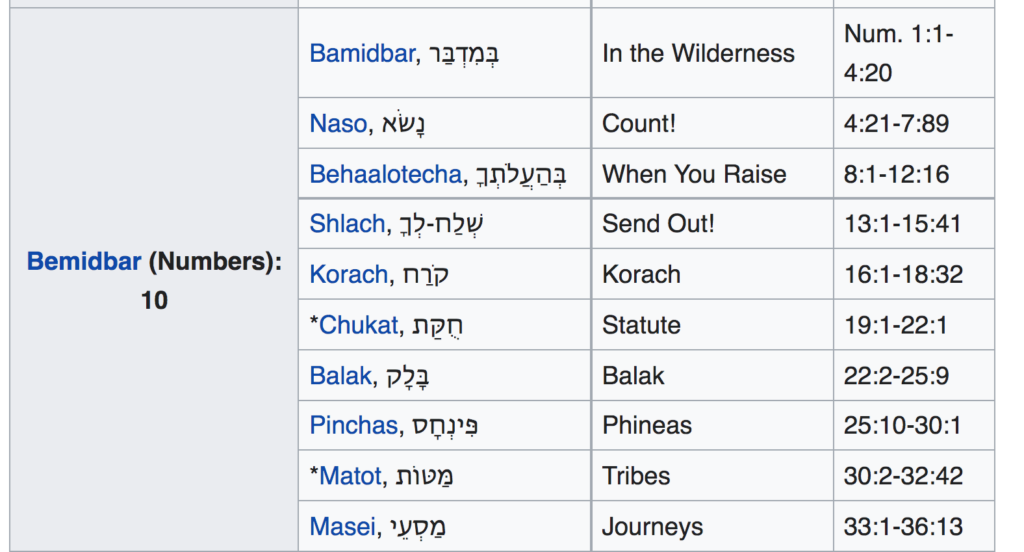Open the Balak parashah link
The height and width of the screenshot is (552, 1024).
click(x=339, y=376)
